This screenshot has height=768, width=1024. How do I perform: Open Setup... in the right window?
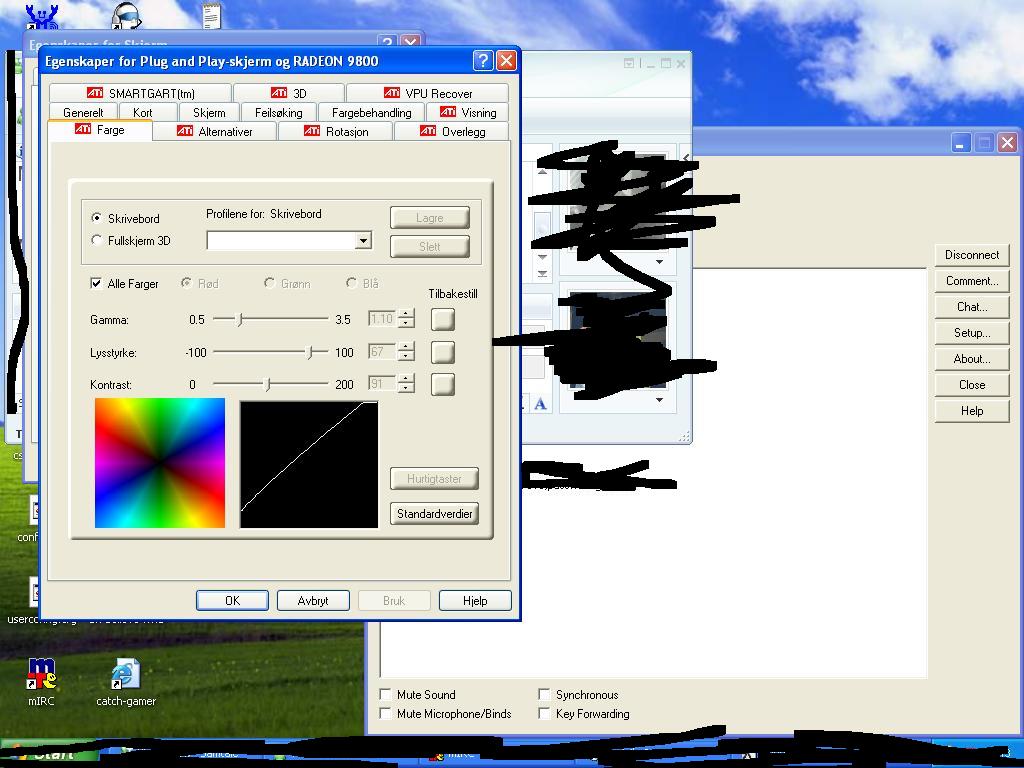tap(972, 332)
